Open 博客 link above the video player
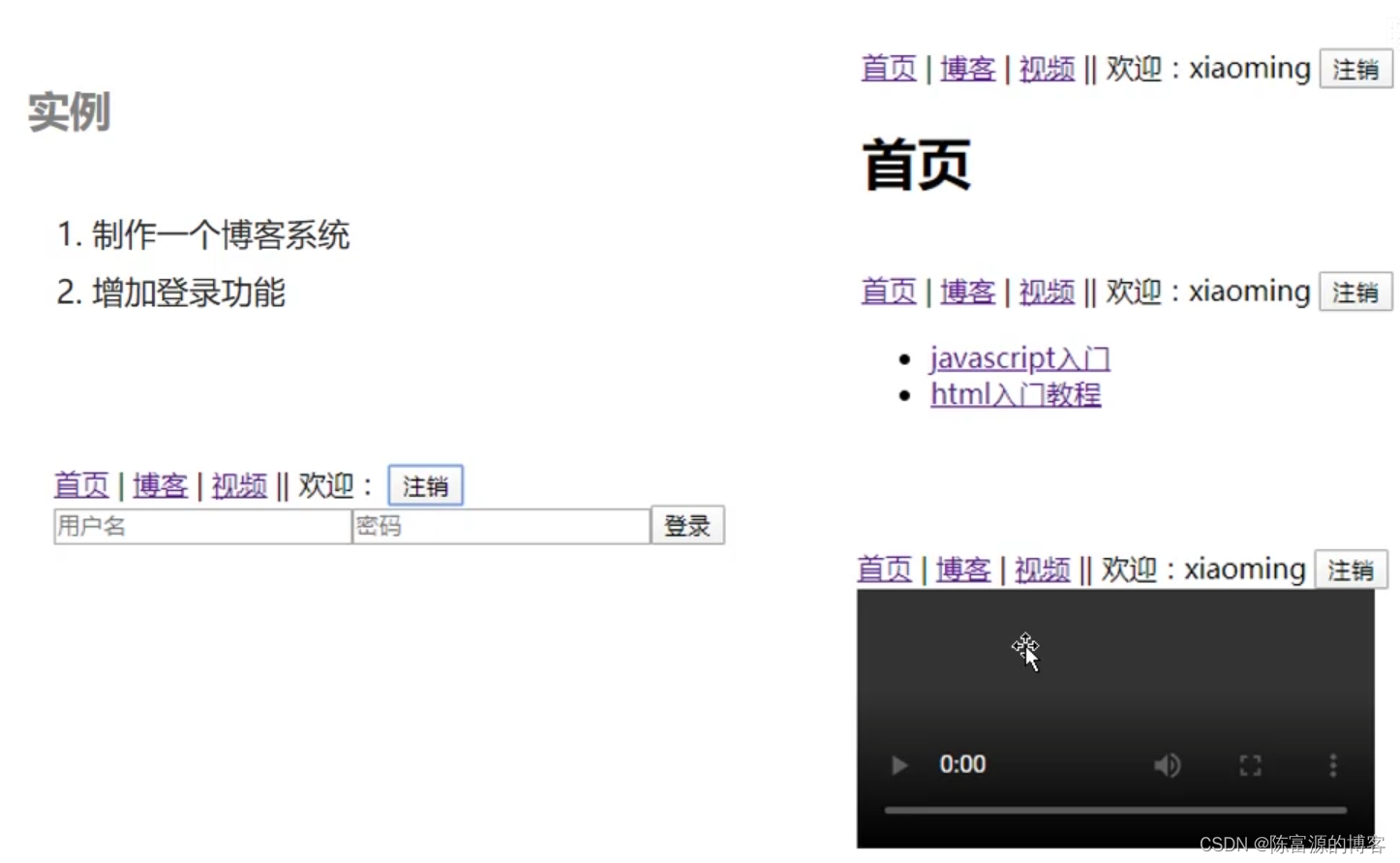This screenshot has height=863, width=1400. (x=963, y=570)
